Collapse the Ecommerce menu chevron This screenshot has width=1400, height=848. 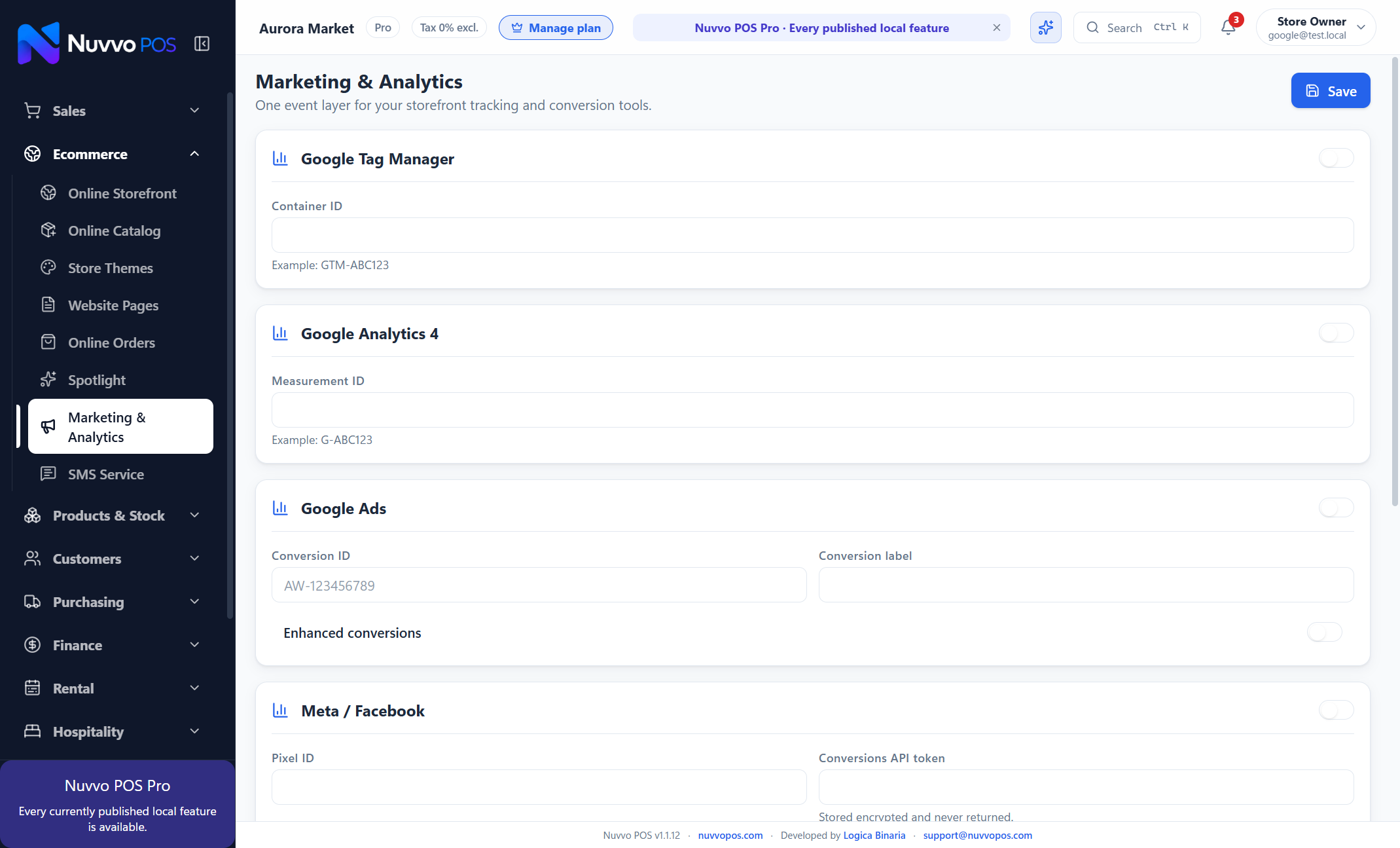point(194,154)
